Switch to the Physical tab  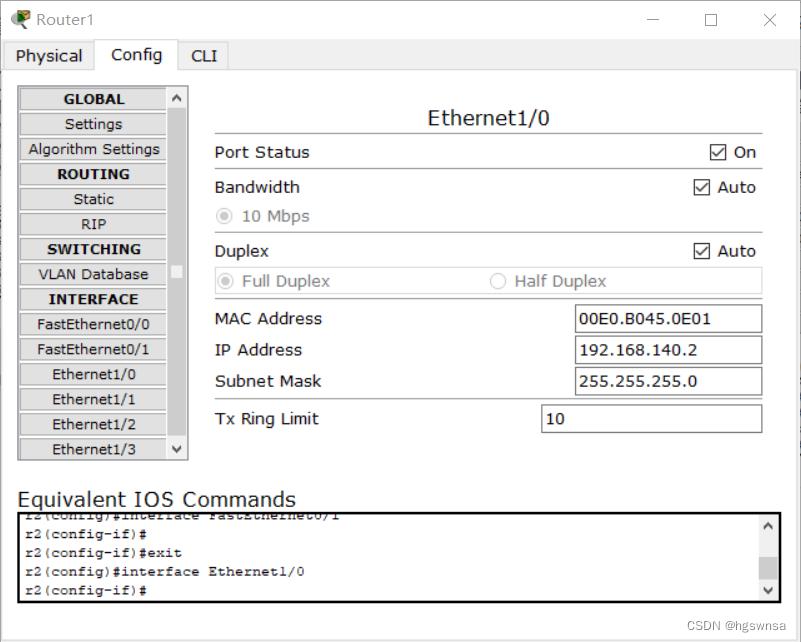click(x=49, y=56)
